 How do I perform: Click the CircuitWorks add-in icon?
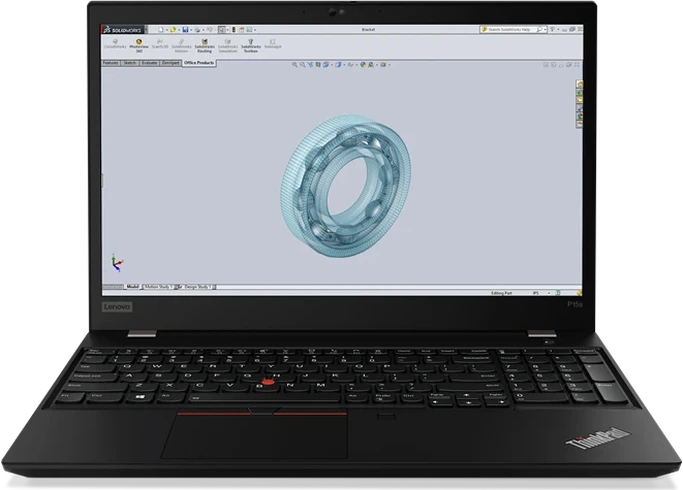(x=112, y=47)
